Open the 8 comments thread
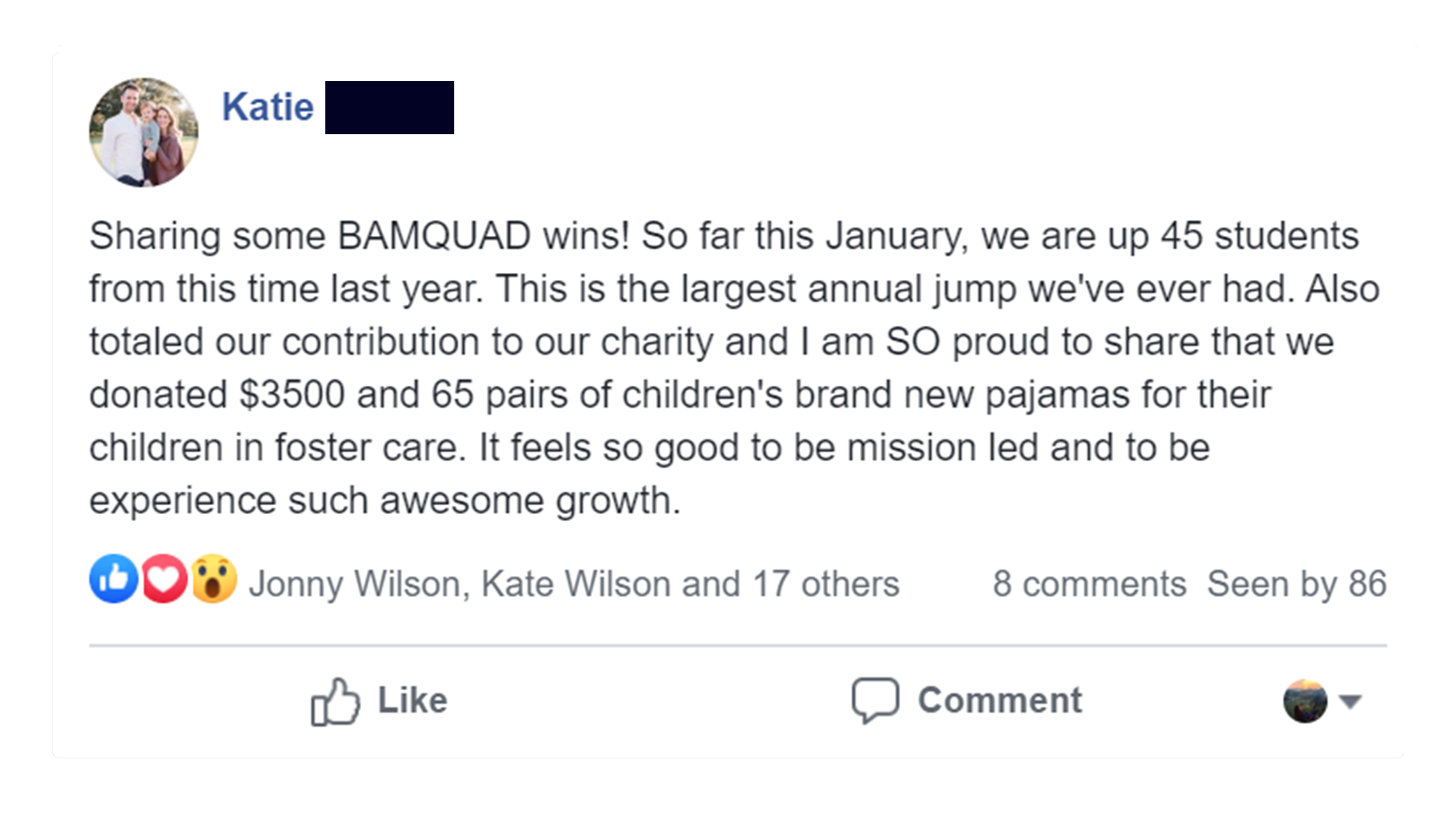This screenshot has width=1456, height=819. tap(1090, 584)
